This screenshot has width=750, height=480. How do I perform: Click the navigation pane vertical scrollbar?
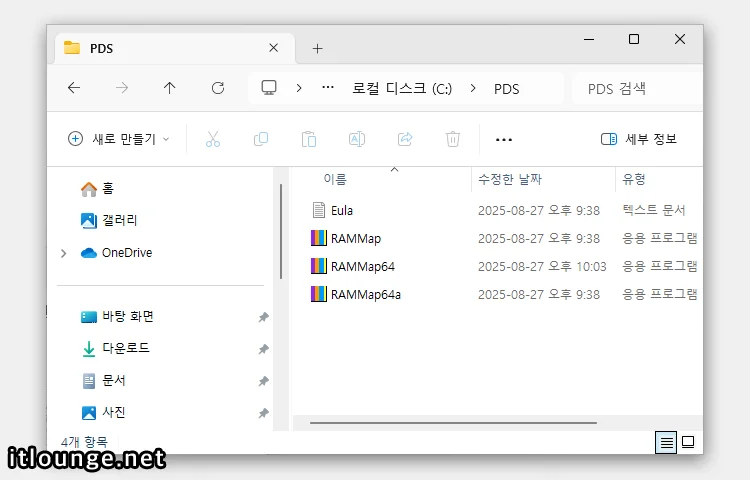click(281, 231)
